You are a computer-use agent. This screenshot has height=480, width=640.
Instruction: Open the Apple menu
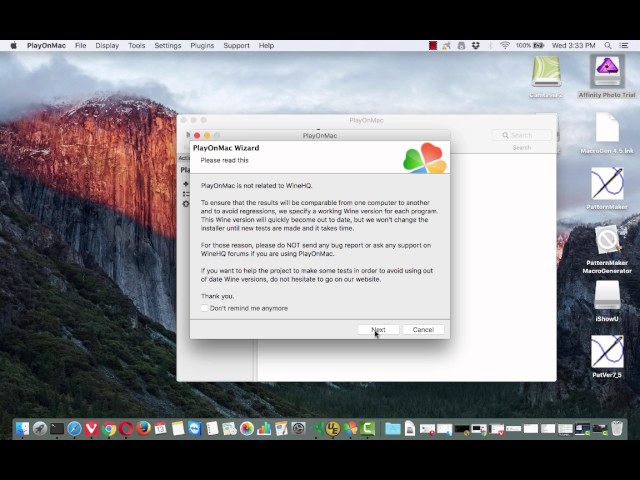click(x=13, y=45)
